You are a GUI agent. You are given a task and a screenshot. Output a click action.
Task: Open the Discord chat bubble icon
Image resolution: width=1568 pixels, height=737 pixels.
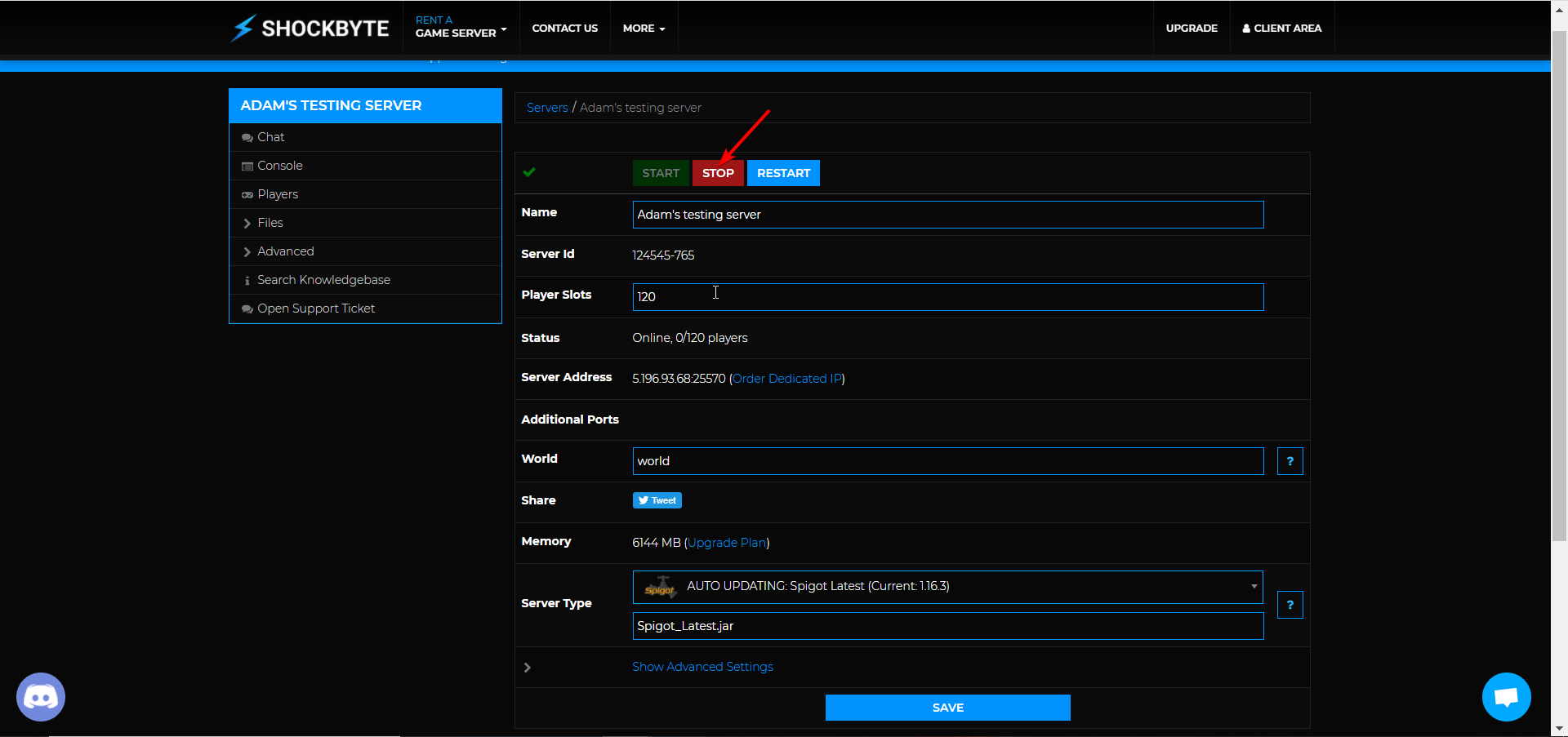(41, 697)
